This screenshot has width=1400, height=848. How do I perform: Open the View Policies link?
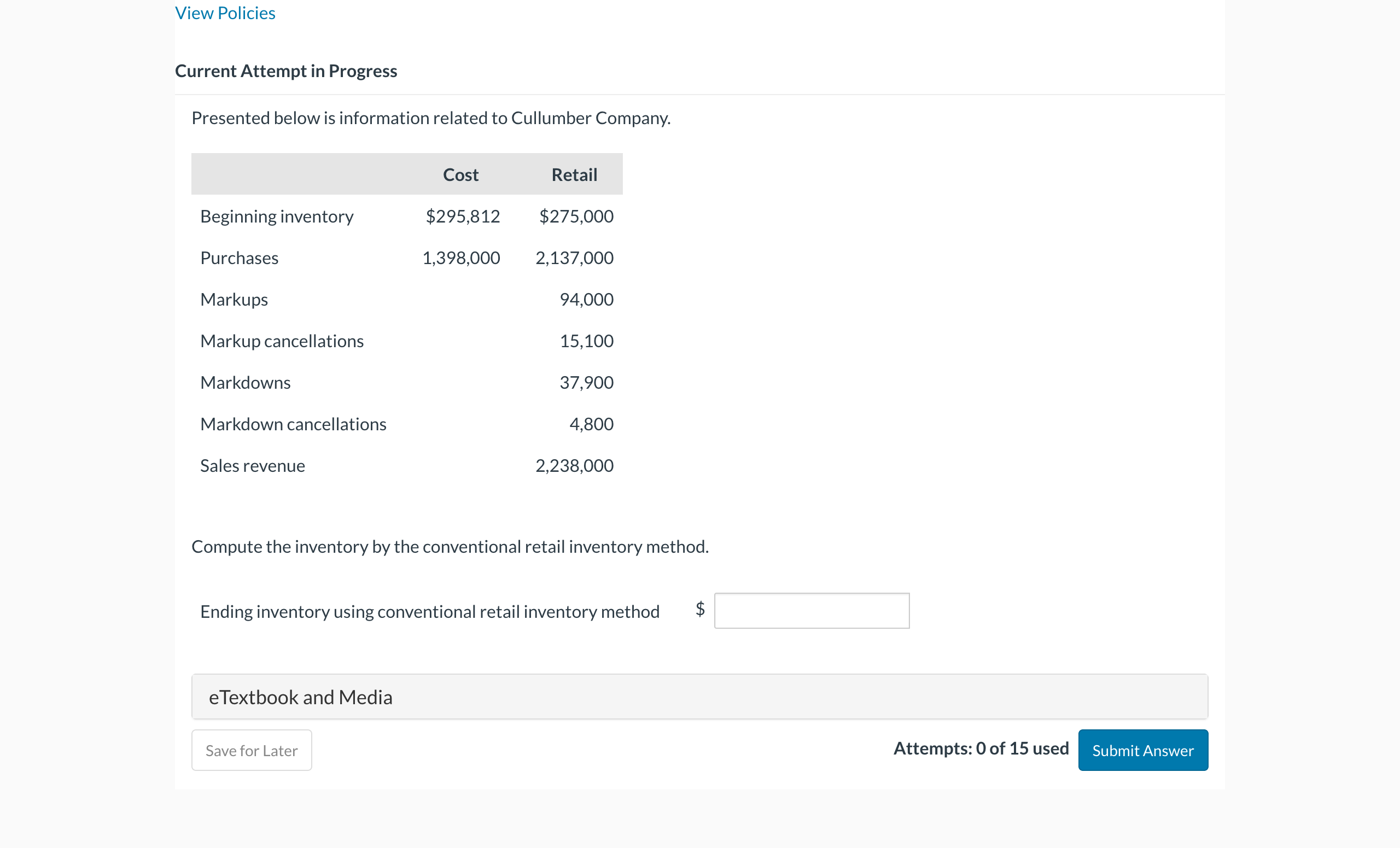point(225,13)
